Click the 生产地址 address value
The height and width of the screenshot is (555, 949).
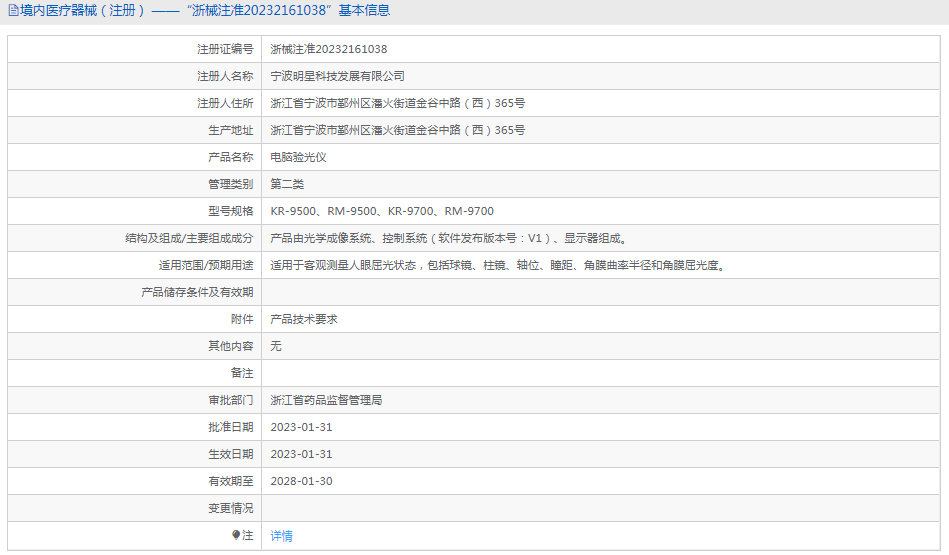pos(397,130)
